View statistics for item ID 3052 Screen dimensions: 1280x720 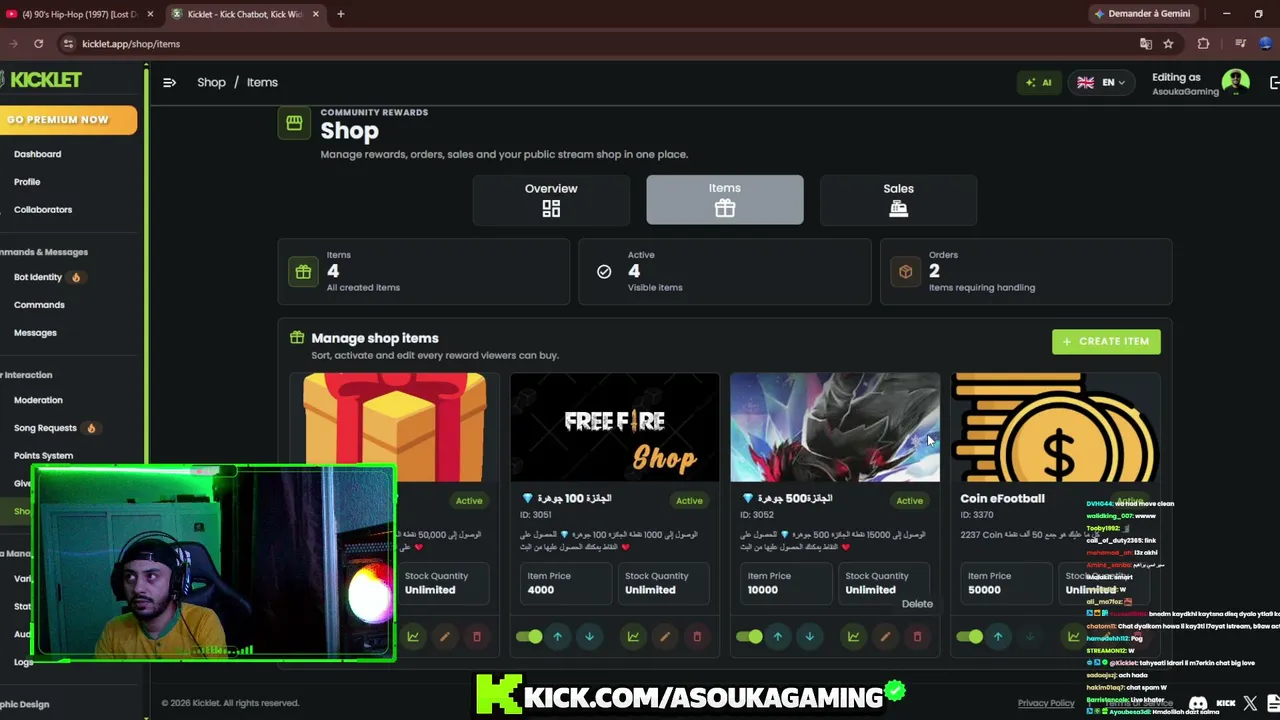(x=853, y=637)
